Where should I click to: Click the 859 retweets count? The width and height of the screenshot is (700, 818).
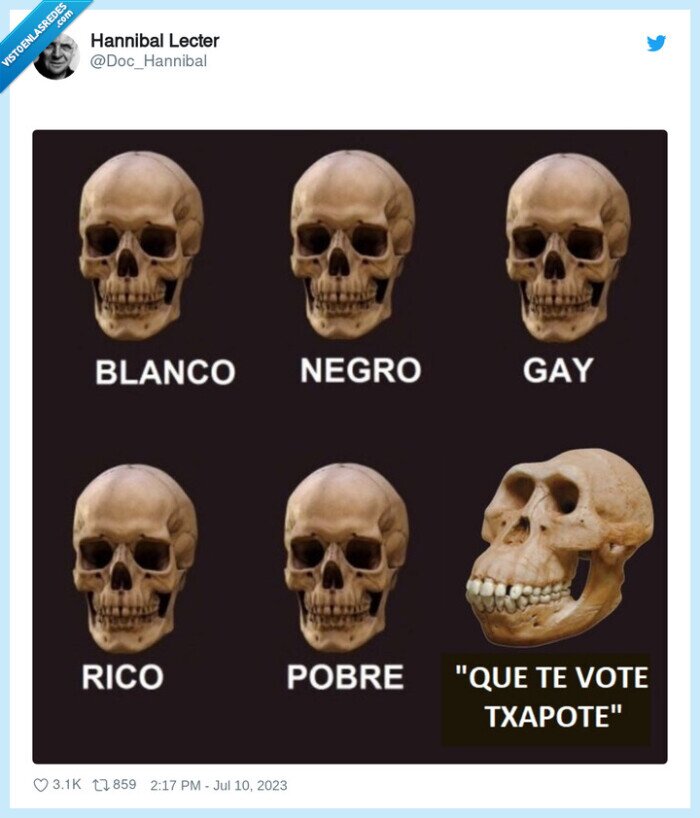click(x=124, y=784)
